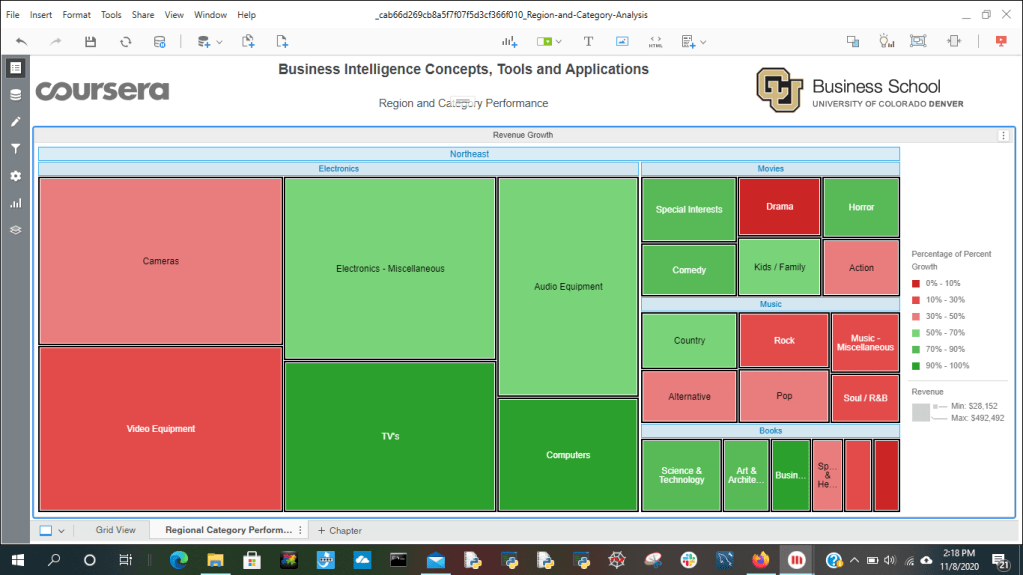The height and width of the screenshot is (575, 1023).
Task: Open the Format gear panel in sidebar
Action: (x=15, y=176)
